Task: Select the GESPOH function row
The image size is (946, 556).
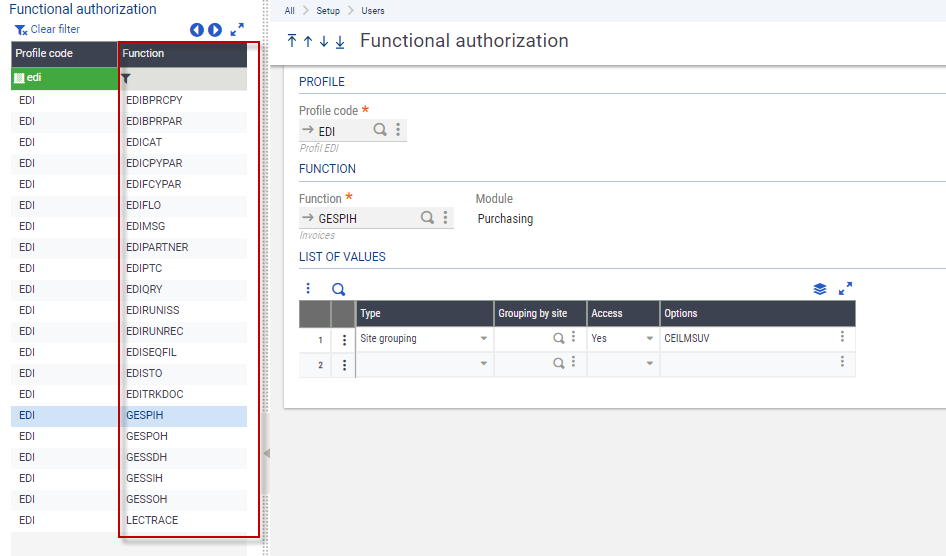Action: [x=147, y=436]
